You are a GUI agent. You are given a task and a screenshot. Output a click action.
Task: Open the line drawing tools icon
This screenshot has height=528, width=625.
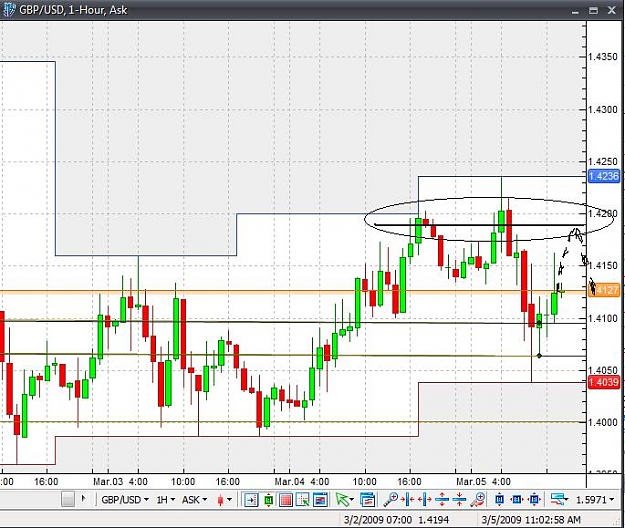coord(559,499)
